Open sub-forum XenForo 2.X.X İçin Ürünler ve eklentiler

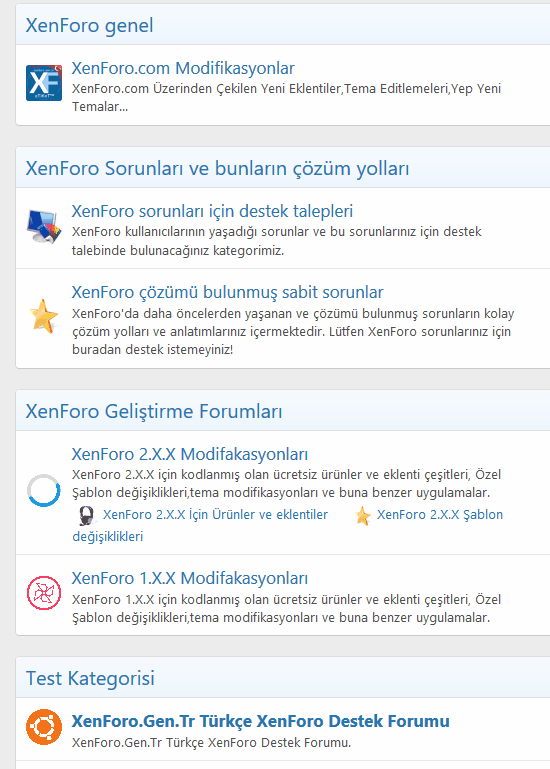pos(215,514)
